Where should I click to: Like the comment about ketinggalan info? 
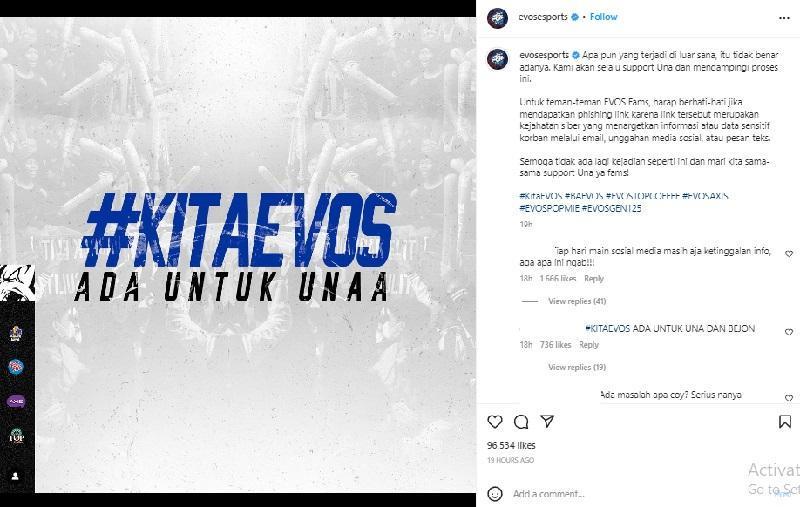[789, 254]
